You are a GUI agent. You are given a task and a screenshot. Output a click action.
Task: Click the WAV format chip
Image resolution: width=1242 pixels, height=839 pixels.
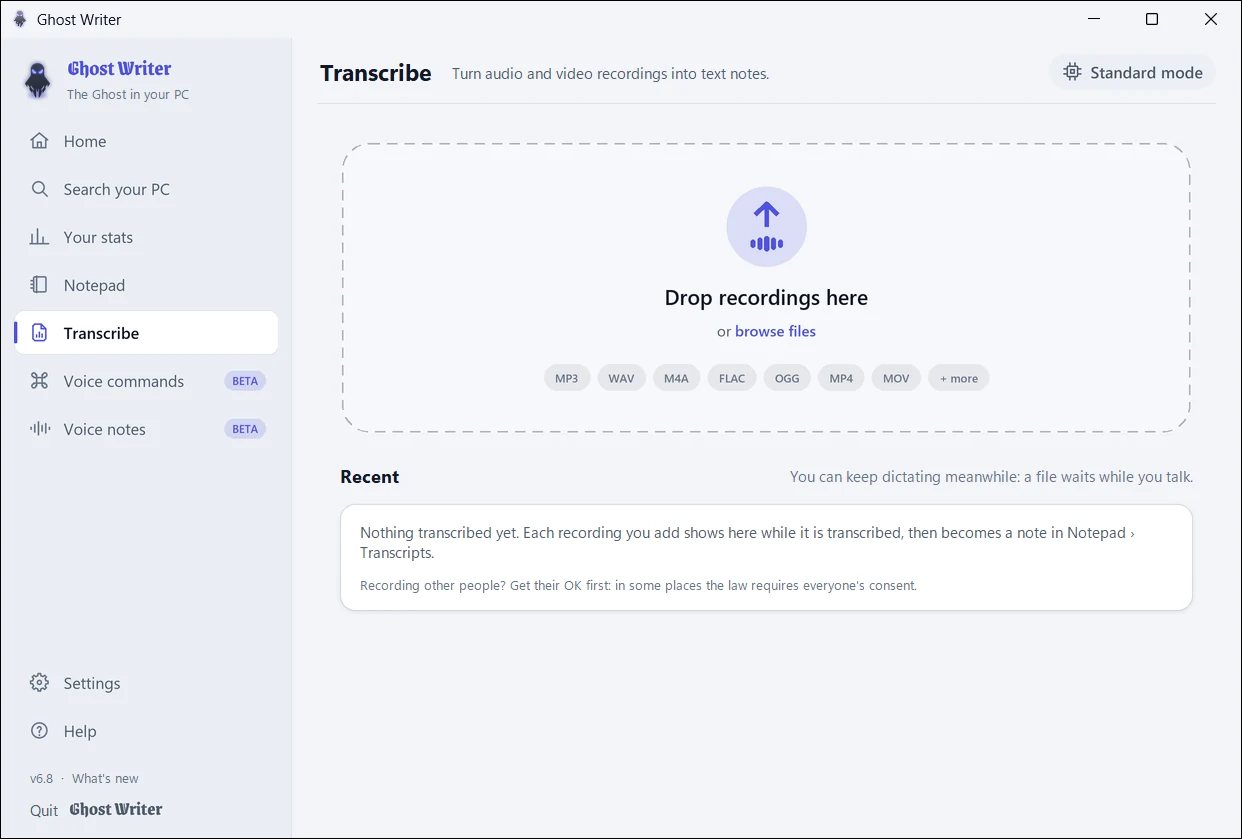(x=621, y=378)
